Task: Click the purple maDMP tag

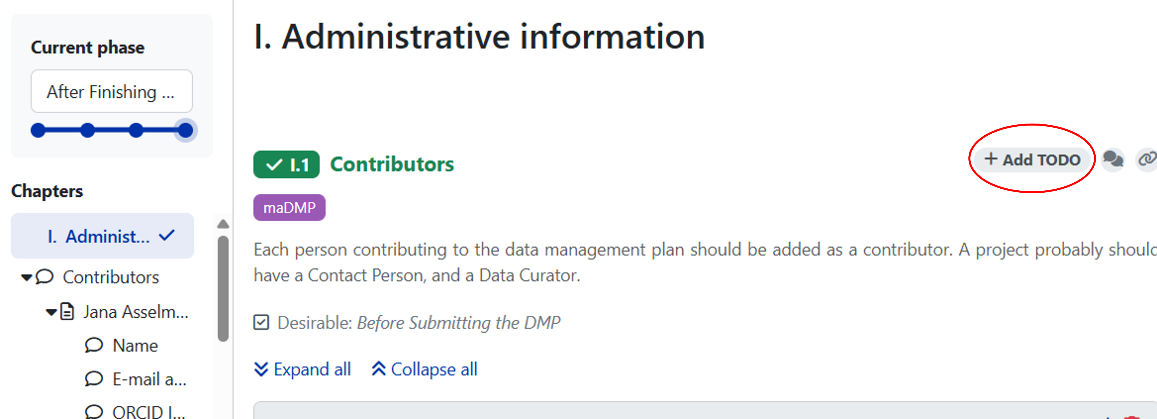Action: (x=289, y=208)
